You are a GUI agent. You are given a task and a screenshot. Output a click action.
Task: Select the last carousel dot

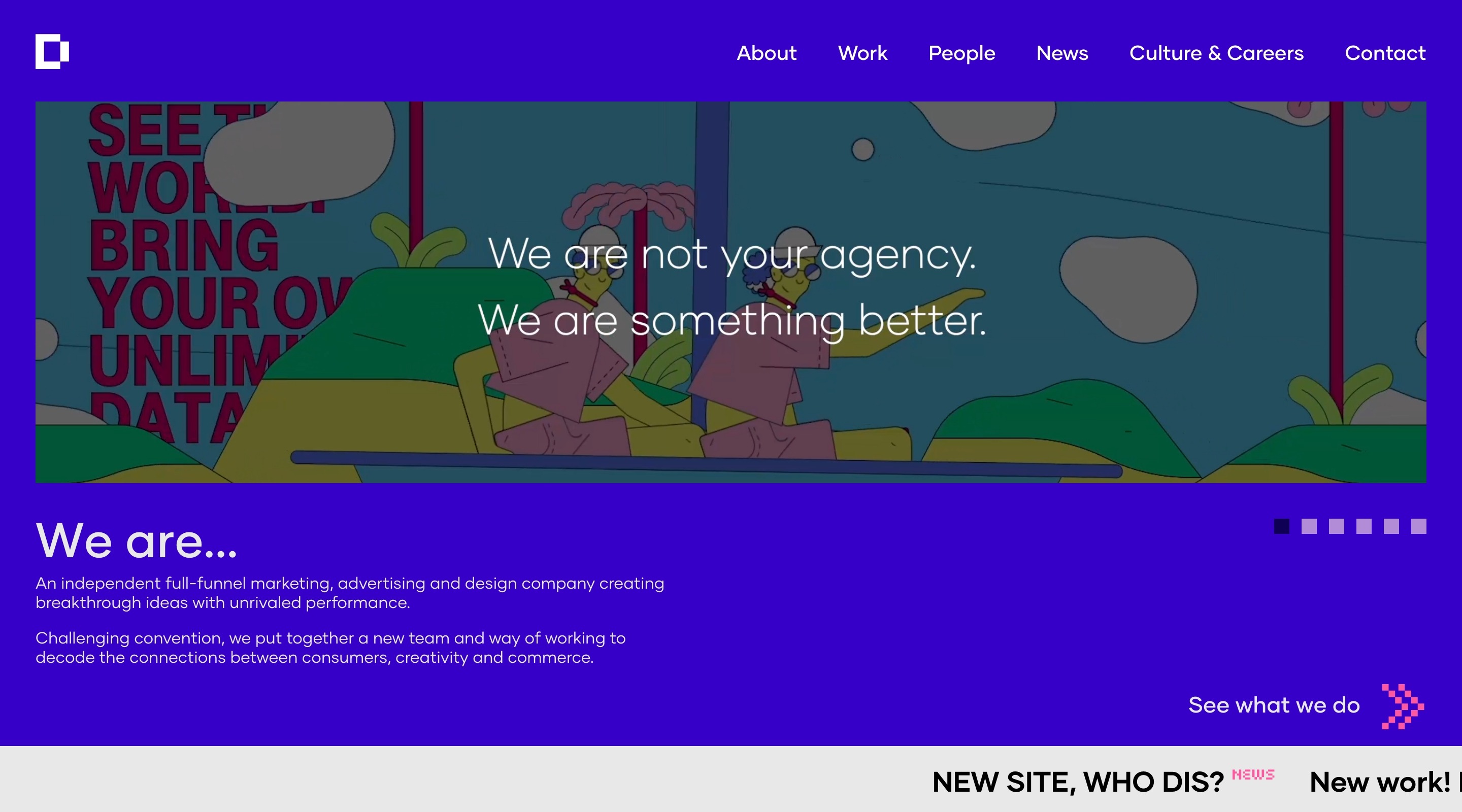coord(1419,526)
